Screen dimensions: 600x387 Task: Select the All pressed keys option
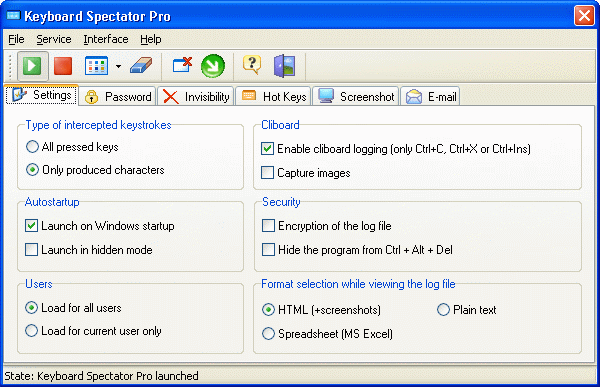pos(72,147)
